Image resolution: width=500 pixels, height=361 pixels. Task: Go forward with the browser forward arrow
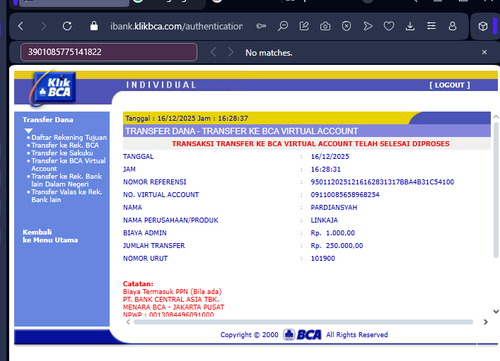click(43, 26)
